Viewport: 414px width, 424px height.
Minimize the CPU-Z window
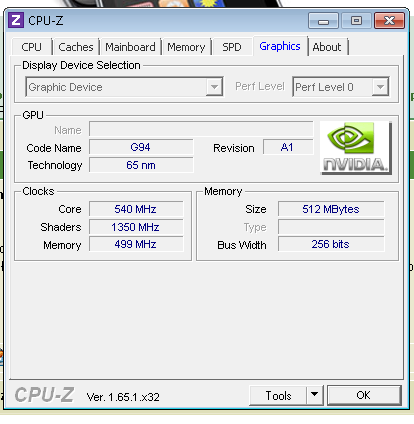tap(323, 21)
